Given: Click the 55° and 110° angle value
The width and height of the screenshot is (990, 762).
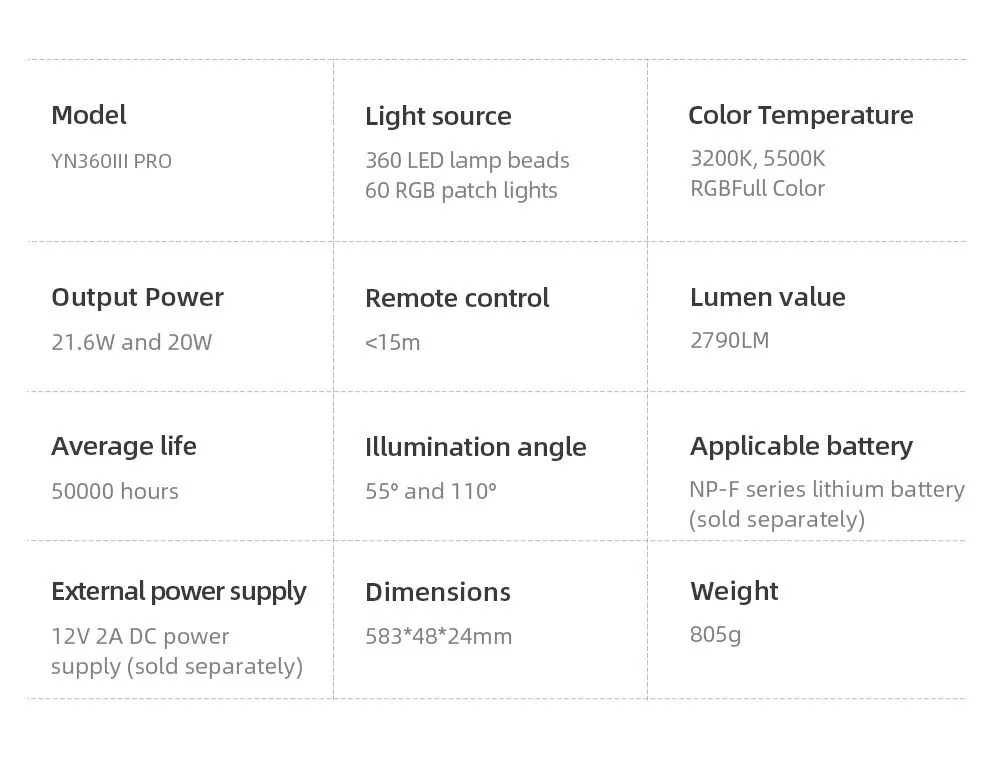Looking at the screenshot, I should 430,491.
